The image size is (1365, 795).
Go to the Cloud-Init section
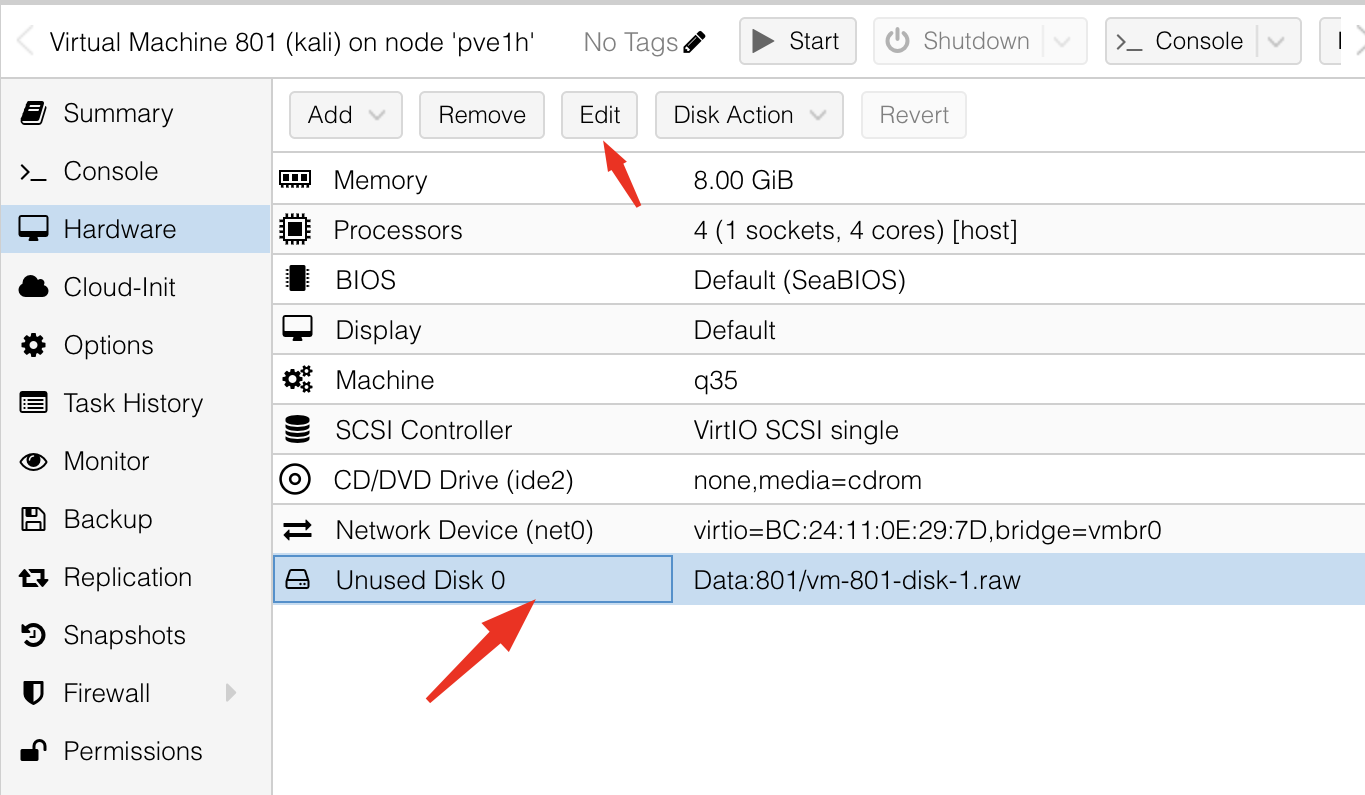119,287
